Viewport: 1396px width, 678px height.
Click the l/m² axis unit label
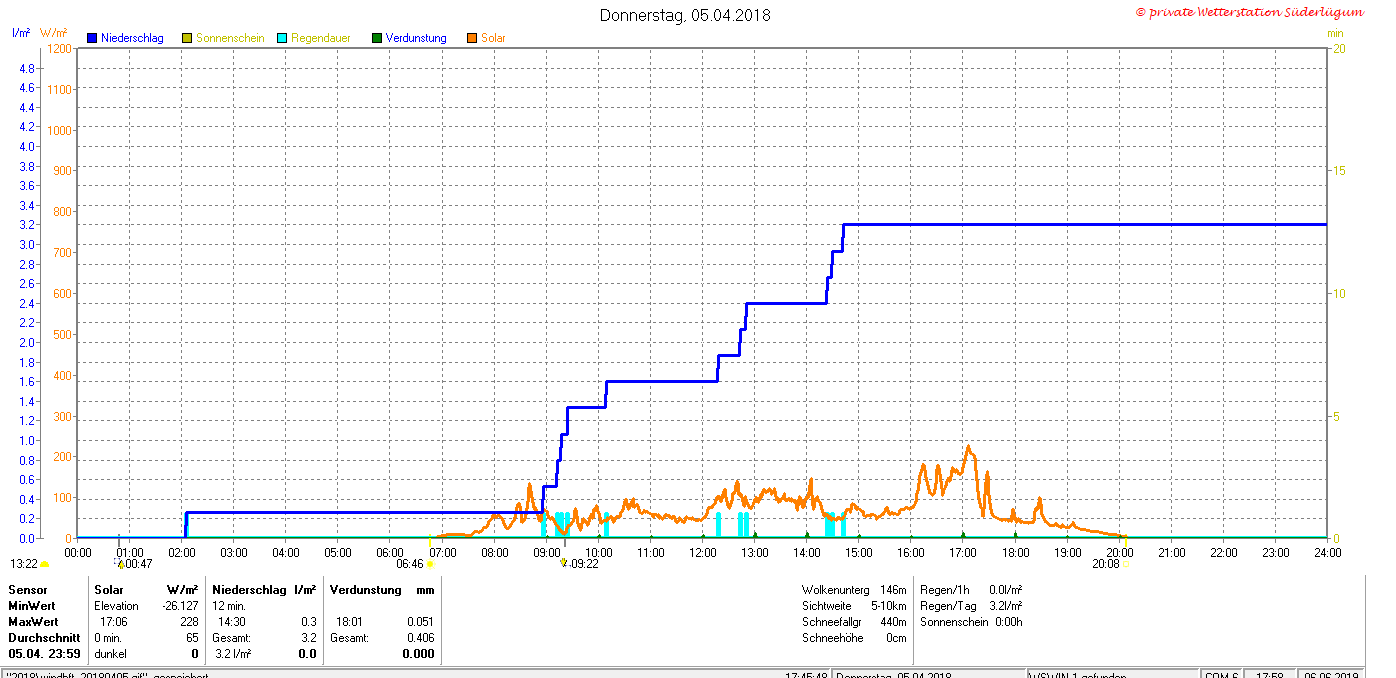[21, 33]
